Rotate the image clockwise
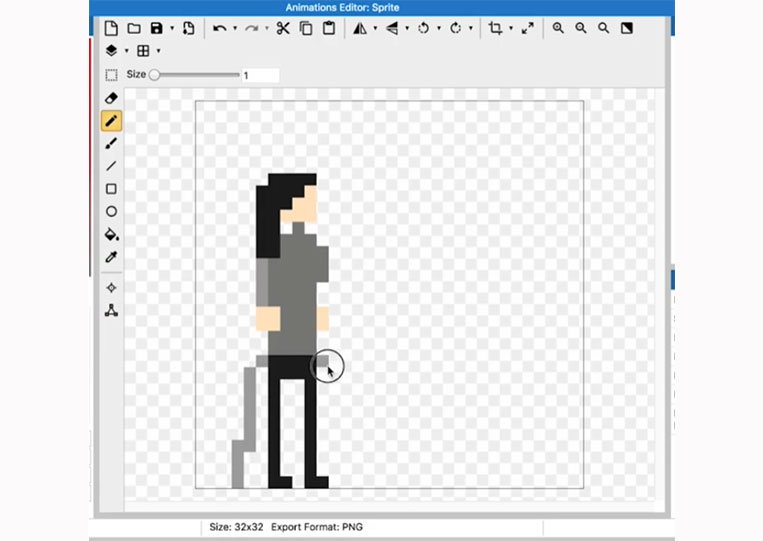Image resolution: width=763 pixels, height=541 pixels. [x=455, y=28]
